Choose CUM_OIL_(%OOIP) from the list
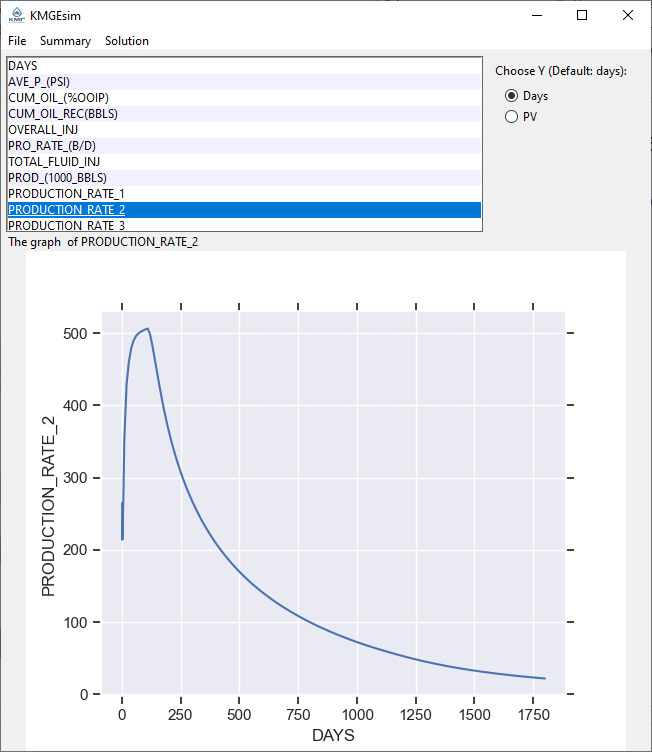This screenshot has width=652, height=752. (x=244, y=98)
